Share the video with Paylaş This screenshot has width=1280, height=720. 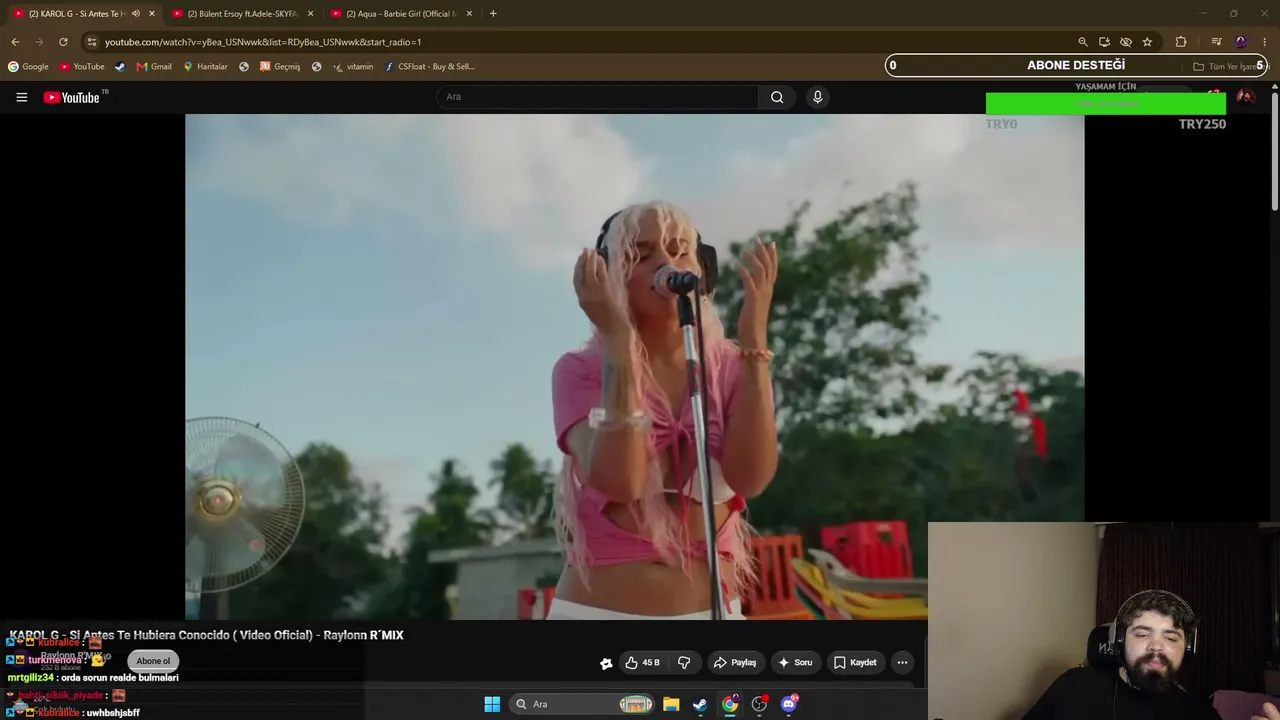[x=735, y=662]
